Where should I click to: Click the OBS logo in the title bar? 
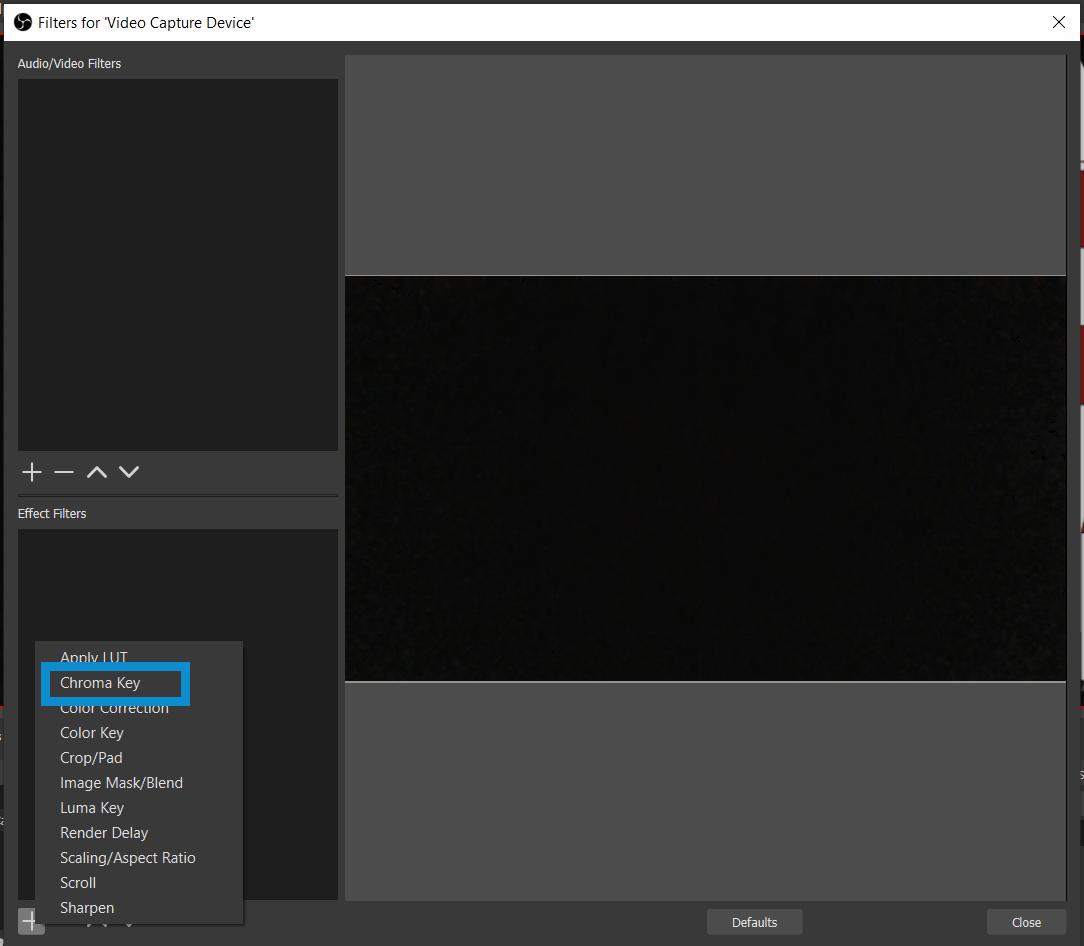tap(22, 21)
